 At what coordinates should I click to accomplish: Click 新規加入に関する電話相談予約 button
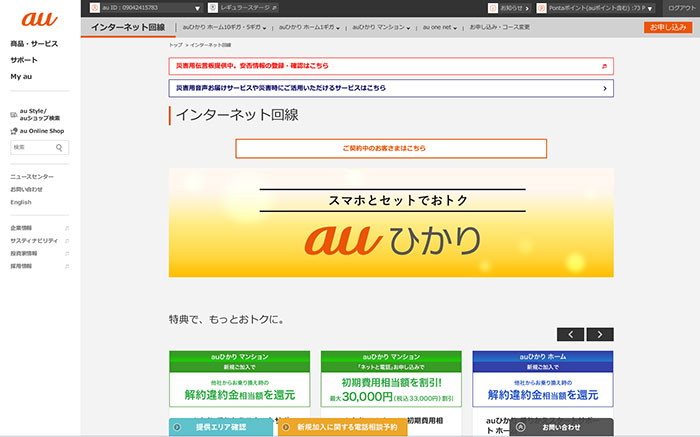(x=342, y=427)
